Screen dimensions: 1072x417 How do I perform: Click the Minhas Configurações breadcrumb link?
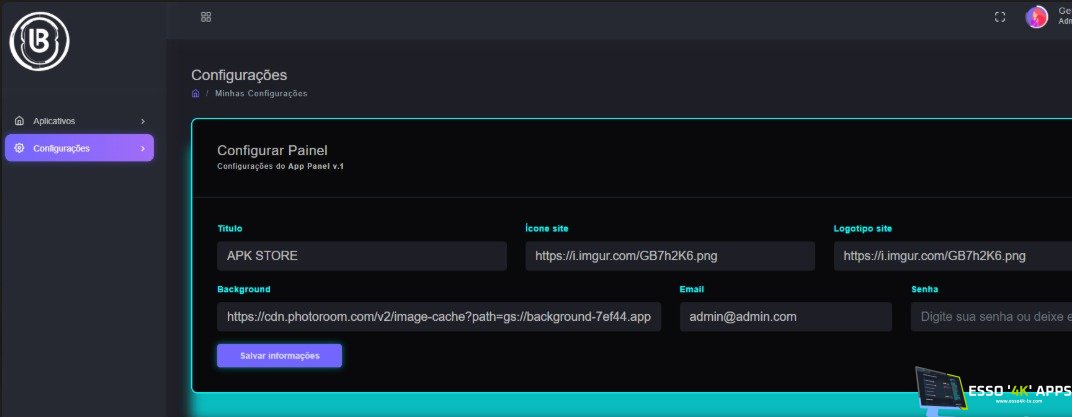click(261, 94)
